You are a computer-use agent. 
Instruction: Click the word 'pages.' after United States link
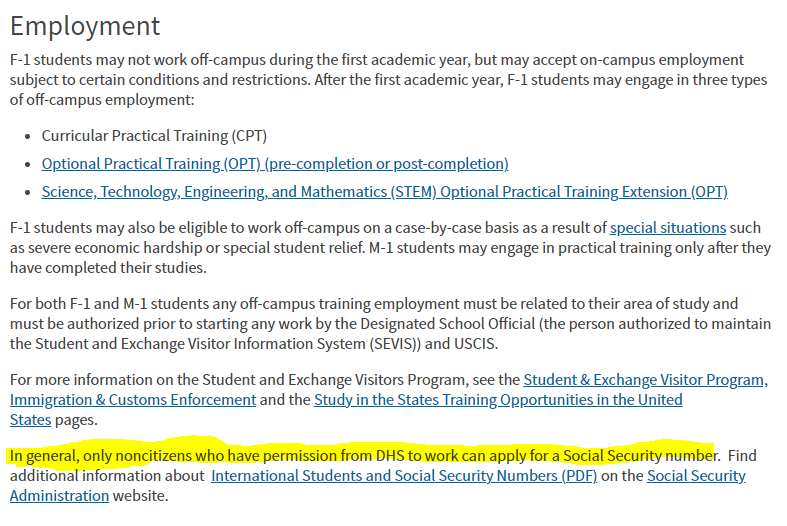click(x=77, y=420)
